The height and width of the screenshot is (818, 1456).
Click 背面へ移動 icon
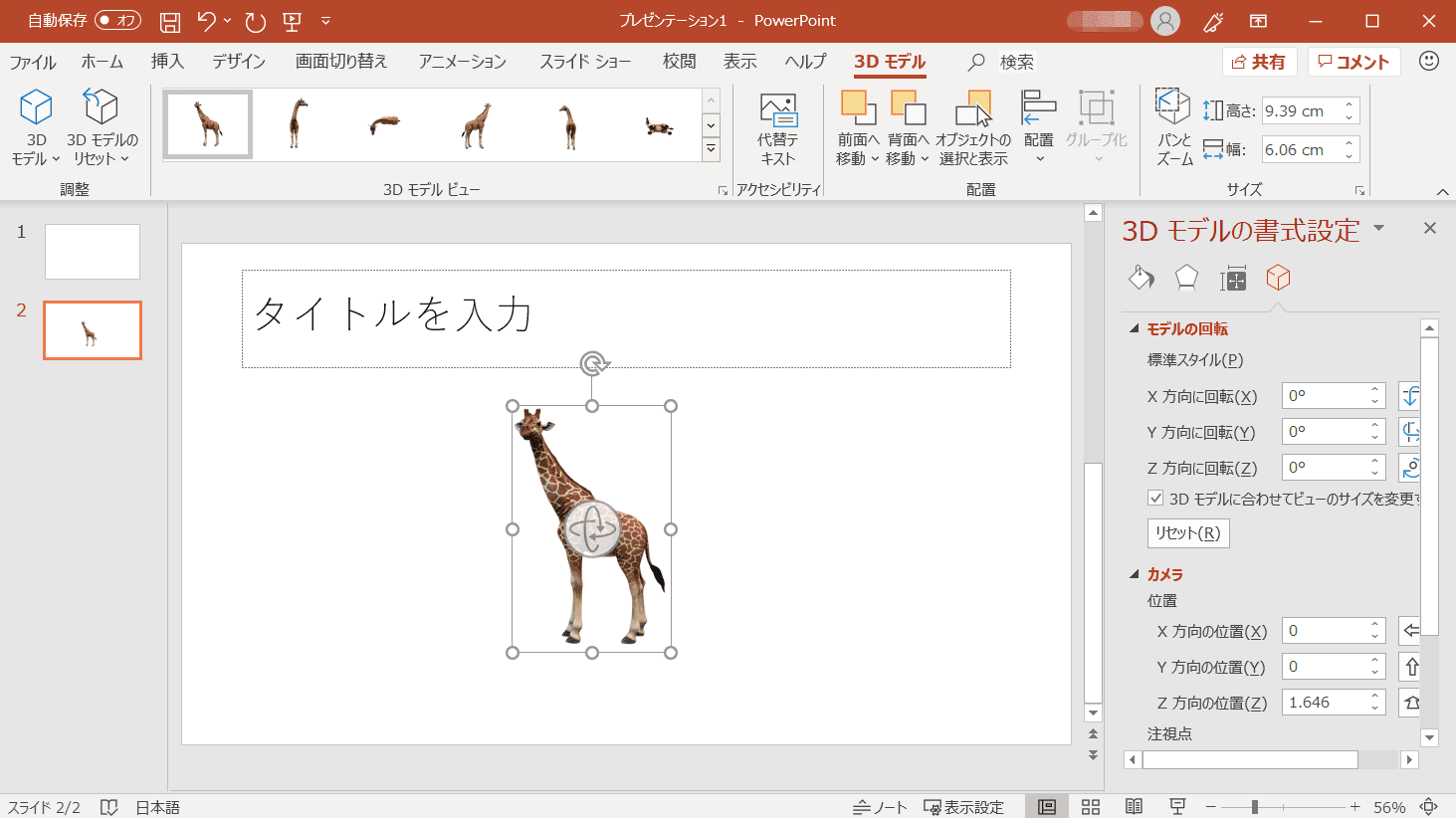[908, 107]
